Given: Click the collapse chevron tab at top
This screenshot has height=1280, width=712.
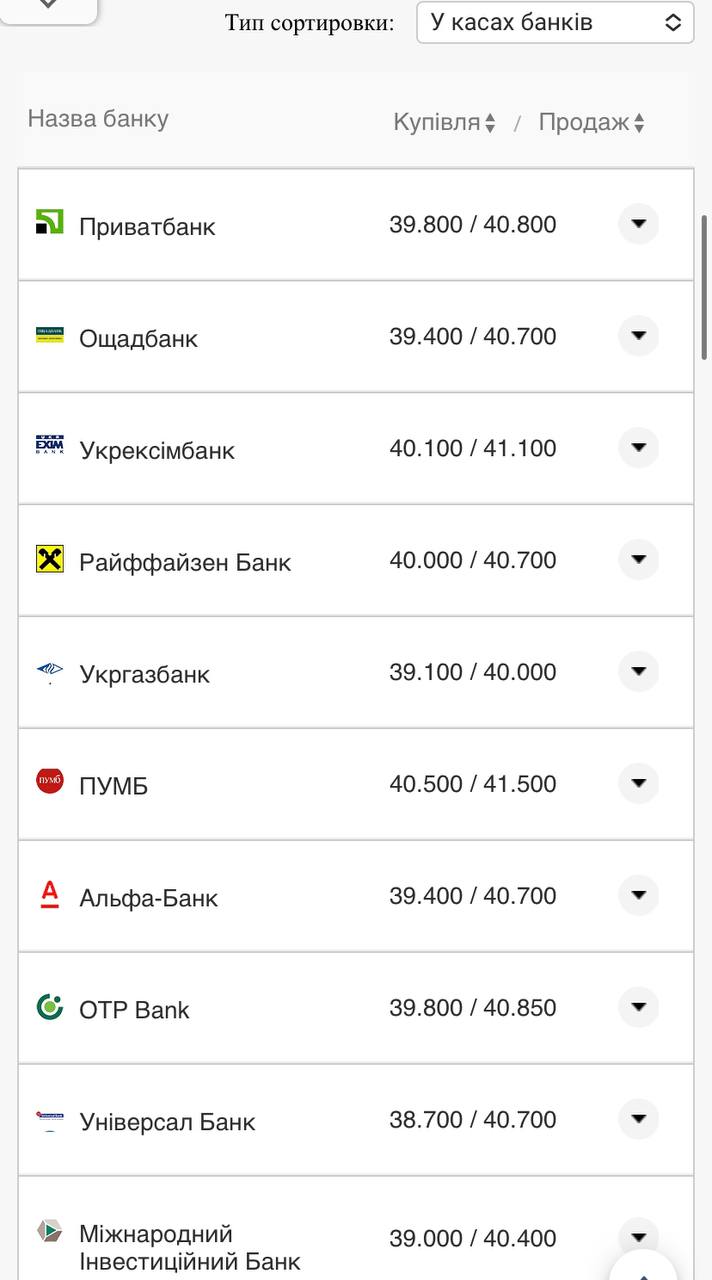Looking at the screenshot, I should click(x=48, y=6).
